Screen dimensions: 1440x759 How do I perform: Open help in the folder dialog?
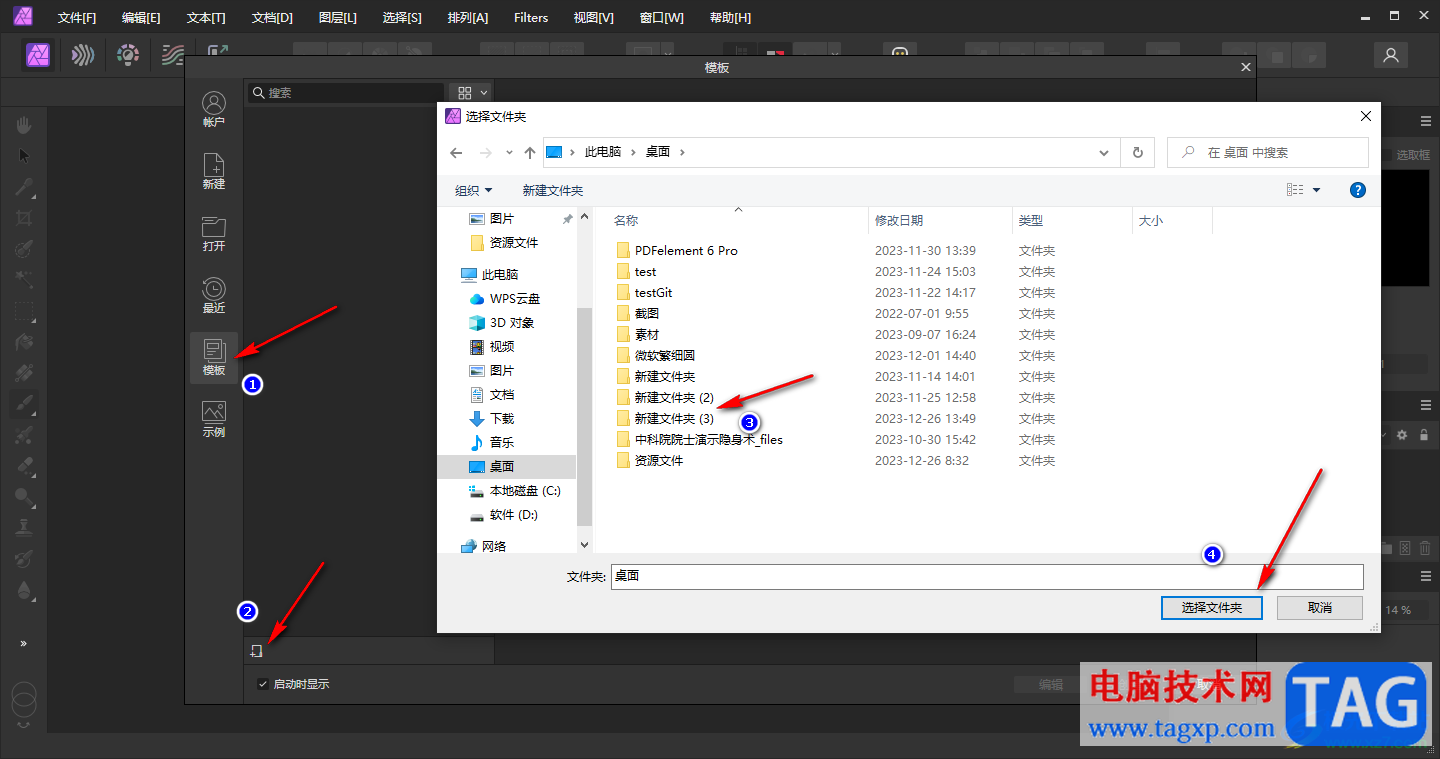(x=1358, y=190)
